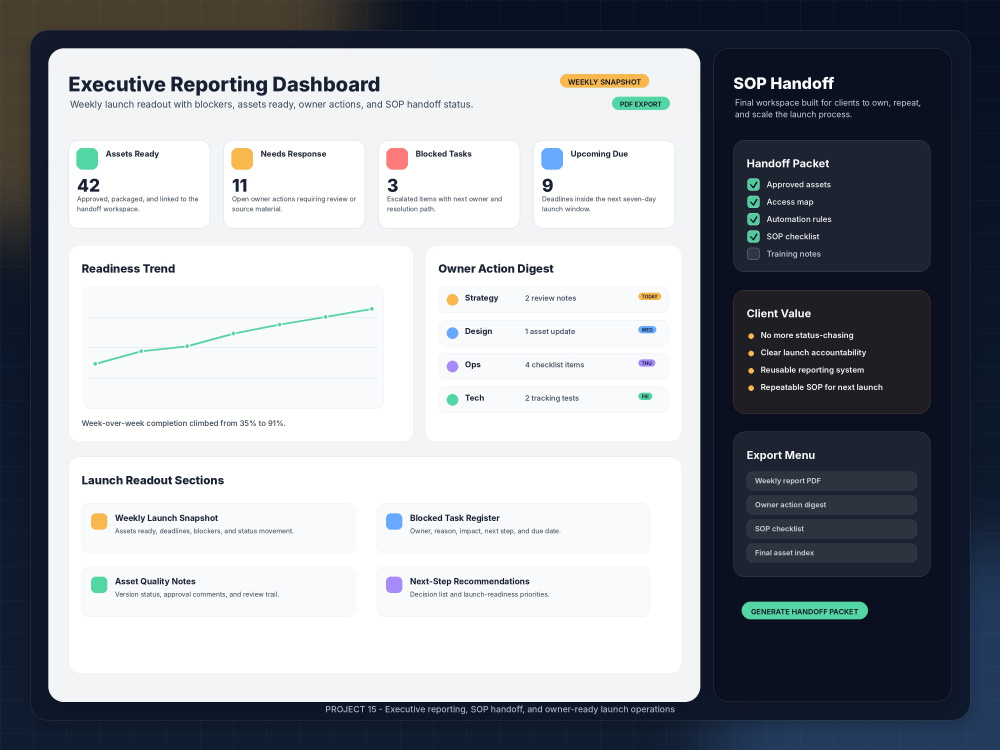Select Weekly report PDF in Export Menu
The width and height of the screenshot is (1000, 750).
[x=831, y=481]
